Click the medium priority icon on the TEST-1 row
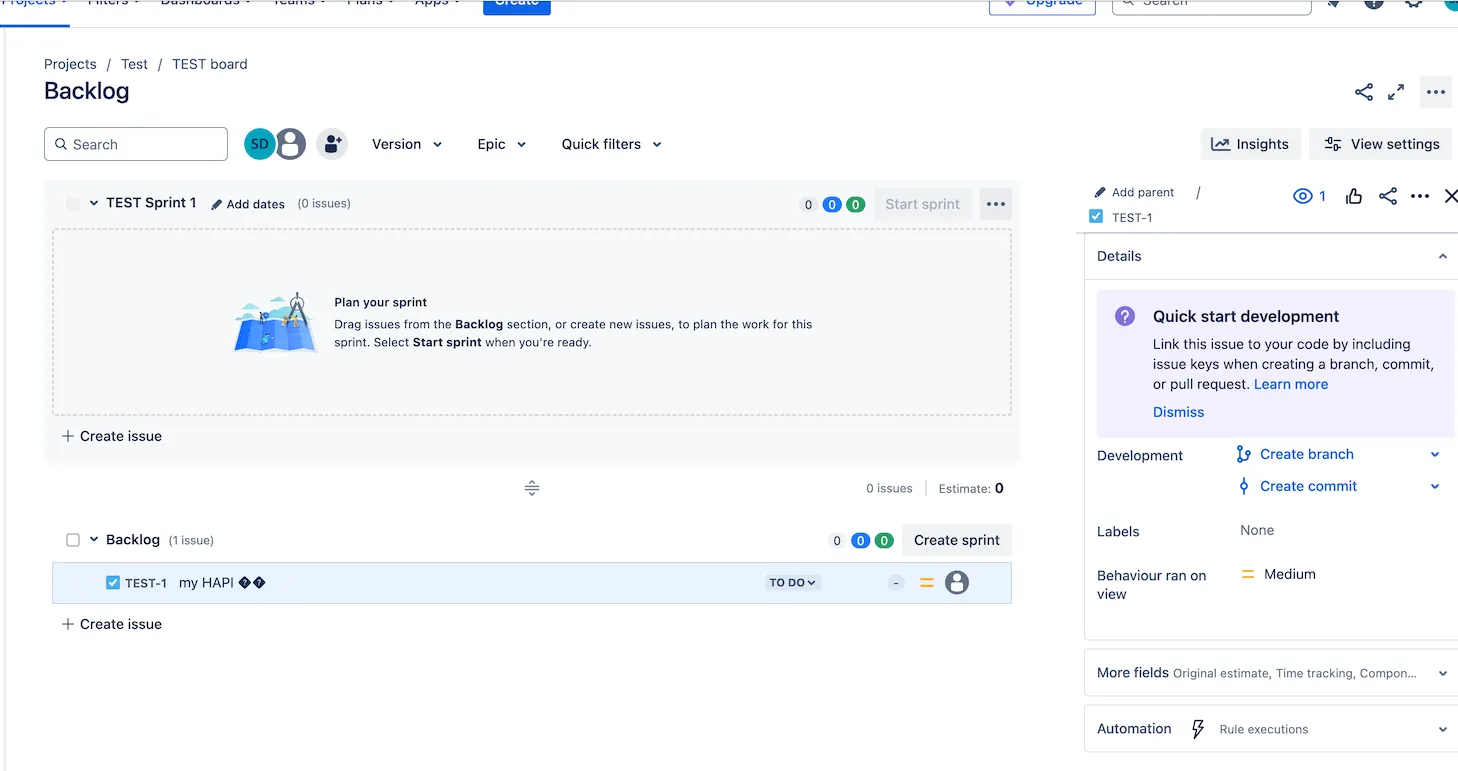1458x771 pixels. [927, 582]
